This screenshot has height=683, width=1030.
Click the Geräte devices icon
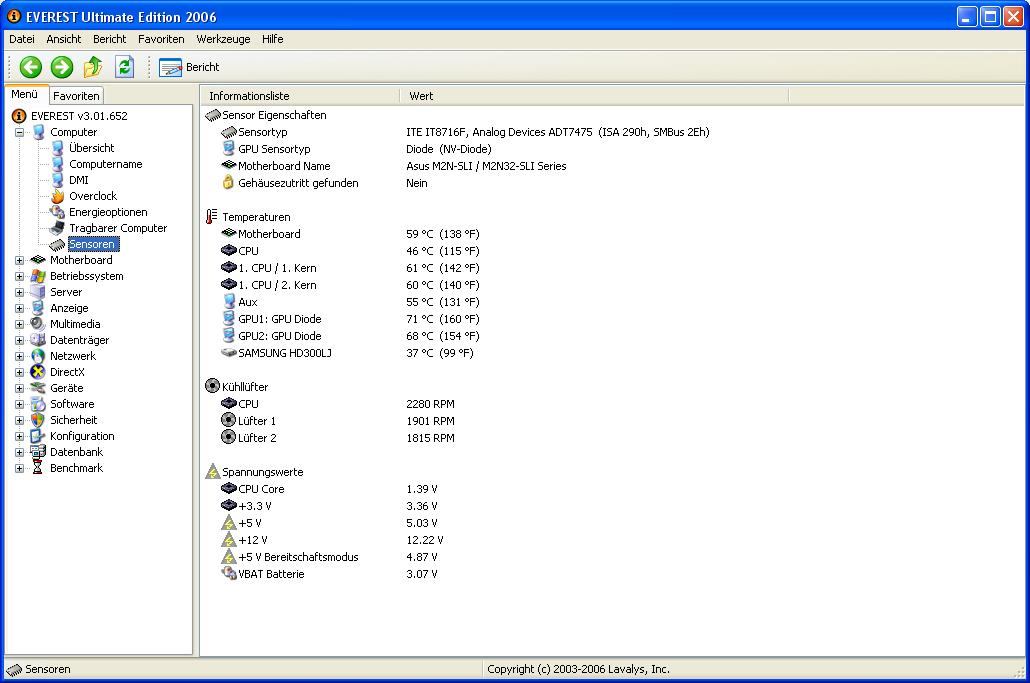tap(38, 388)
